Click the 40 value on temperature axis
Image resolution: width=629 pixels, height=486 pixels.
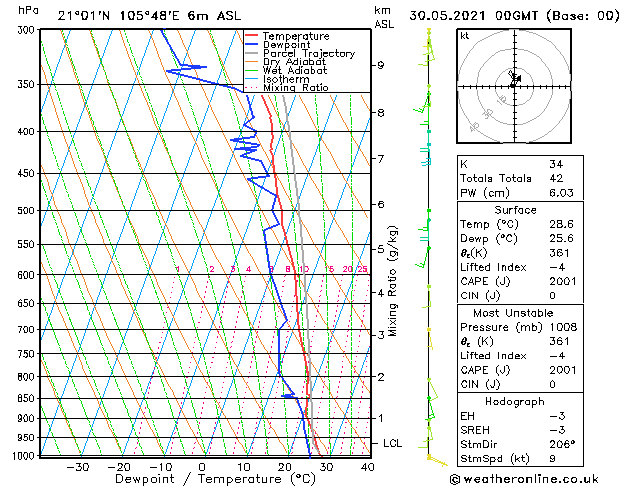tap(367, 468)
